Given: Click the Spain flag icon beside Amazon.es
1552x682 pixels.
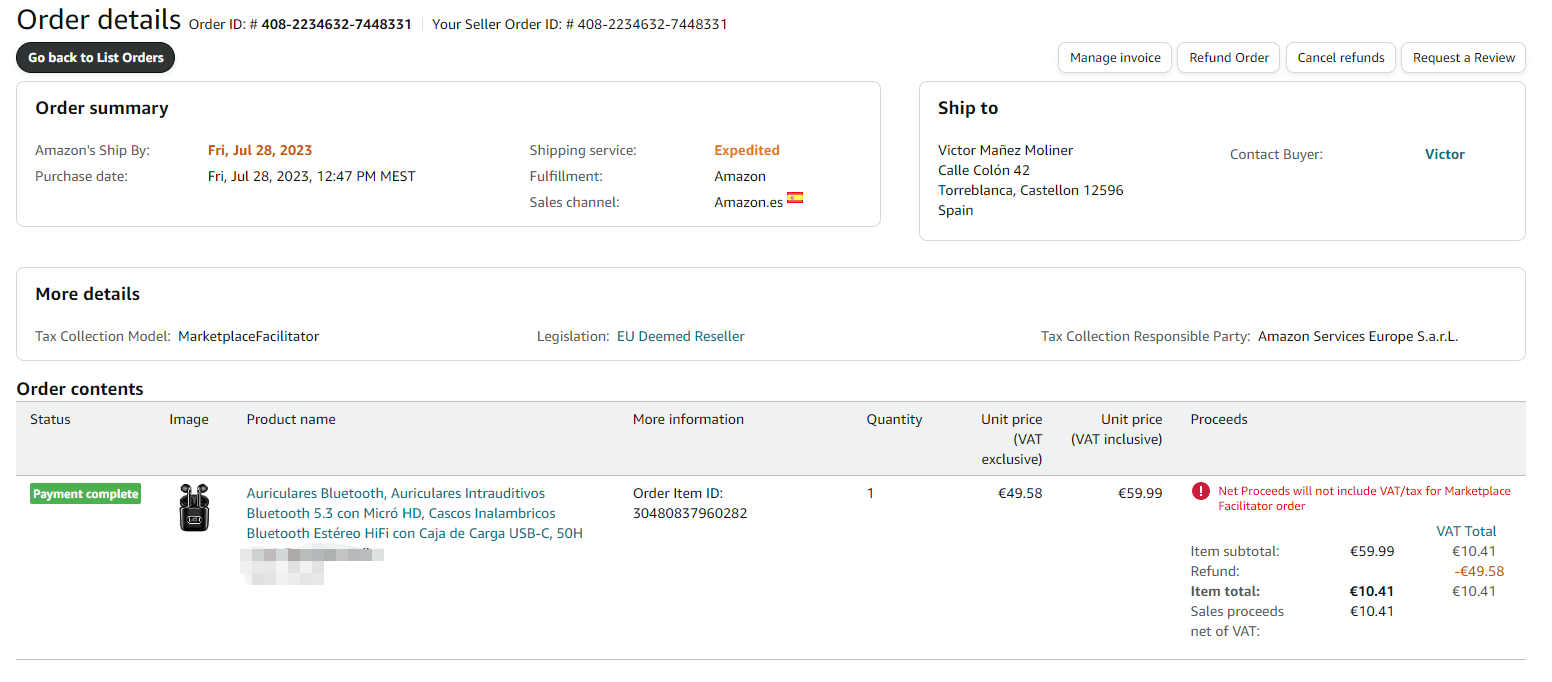Looking at the screenshot, I should [795, 198].
